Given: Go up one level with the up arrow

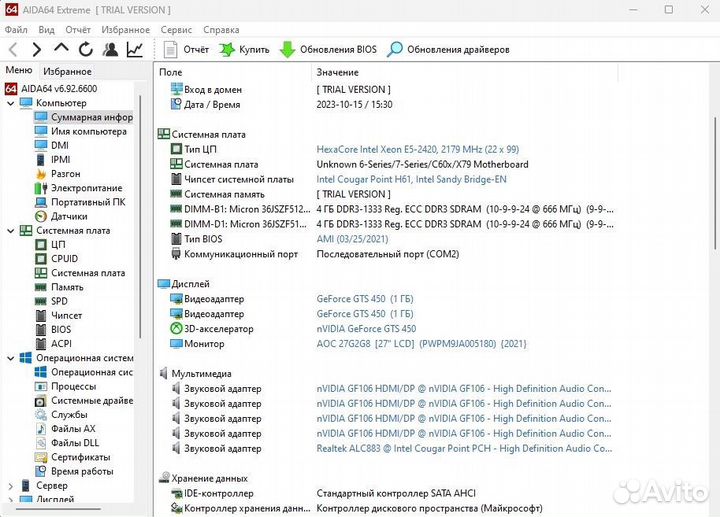Looking at the screenshot, I should click(x=61, y=48).
